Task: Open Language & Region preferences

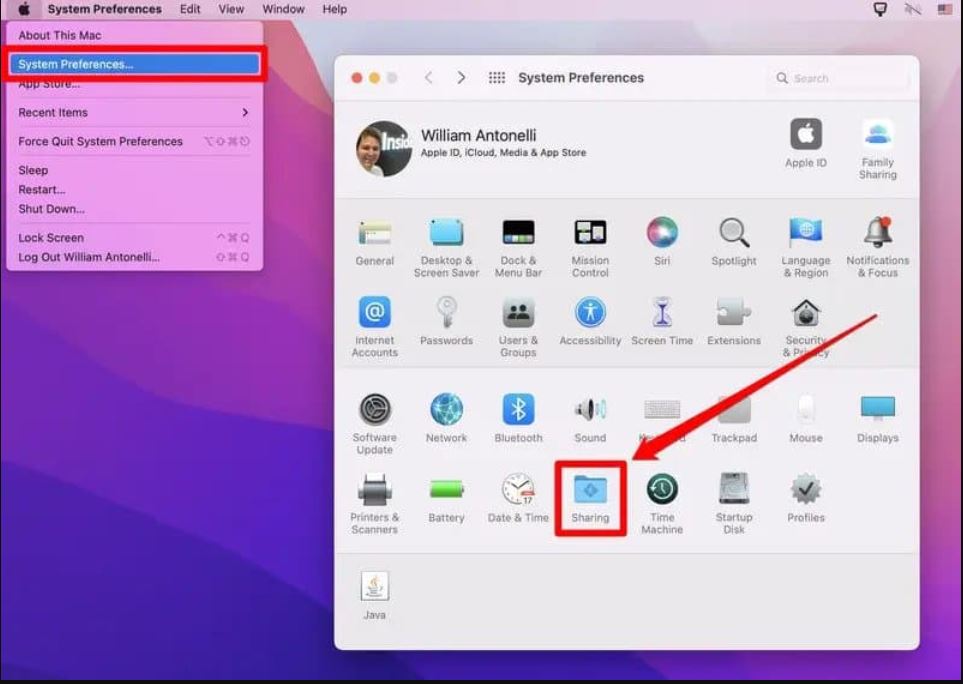Action: (x=806, y=247)
